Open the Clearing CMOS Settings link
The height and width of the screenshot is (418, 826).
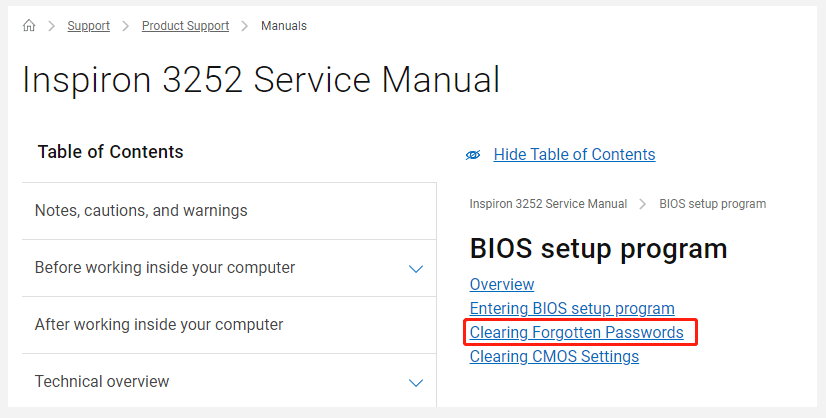pos(554,357)
